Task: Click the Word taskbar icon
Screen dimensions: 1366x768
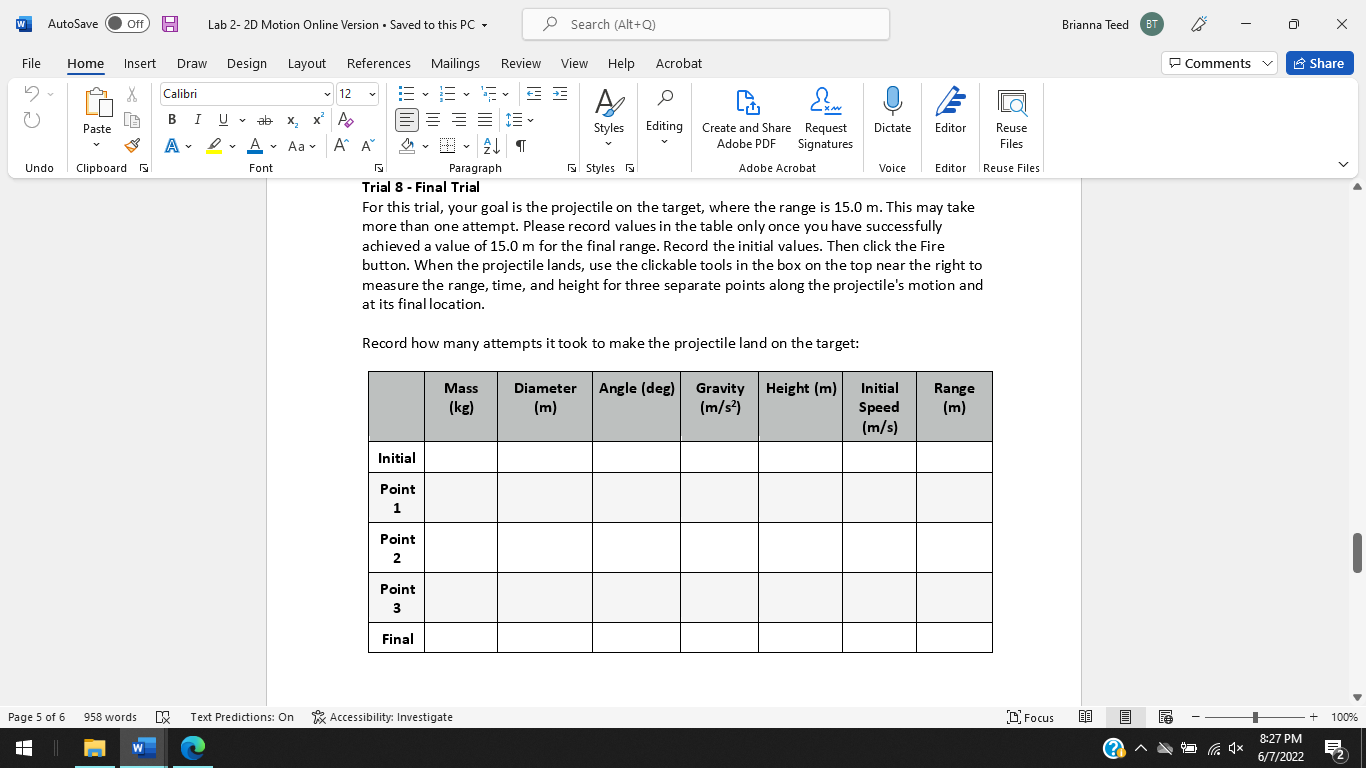Action: [141, 746]
